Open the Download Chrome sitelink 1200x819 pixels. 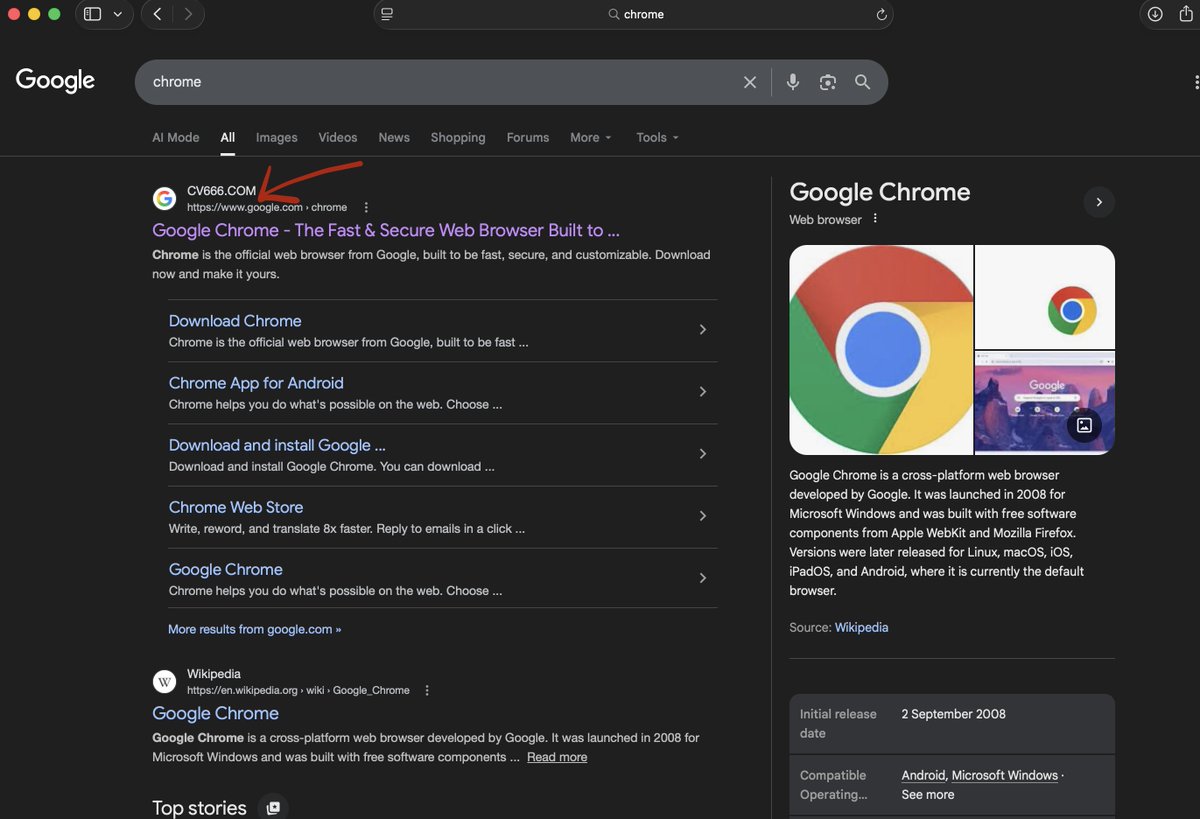[x=235, y=321]
